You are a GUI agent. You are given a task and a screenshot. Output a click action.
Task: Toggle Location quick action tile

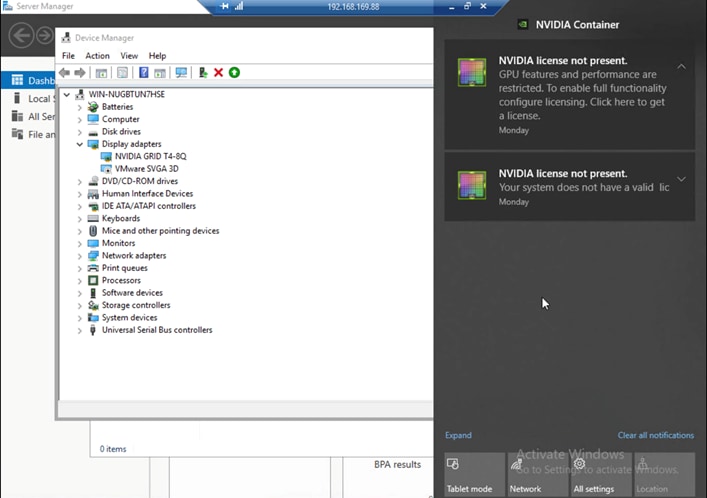tap(665, 475)
